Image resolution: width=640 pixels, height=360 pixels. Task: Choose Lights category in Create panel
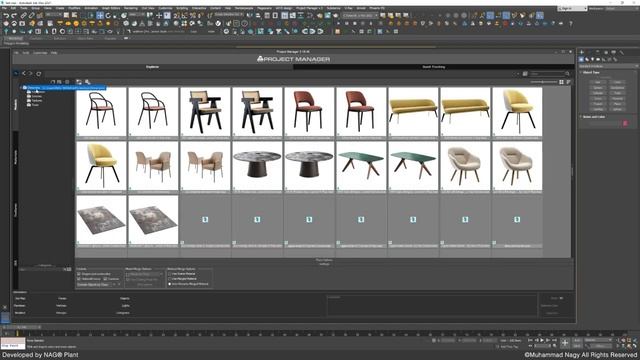(593, 59)
